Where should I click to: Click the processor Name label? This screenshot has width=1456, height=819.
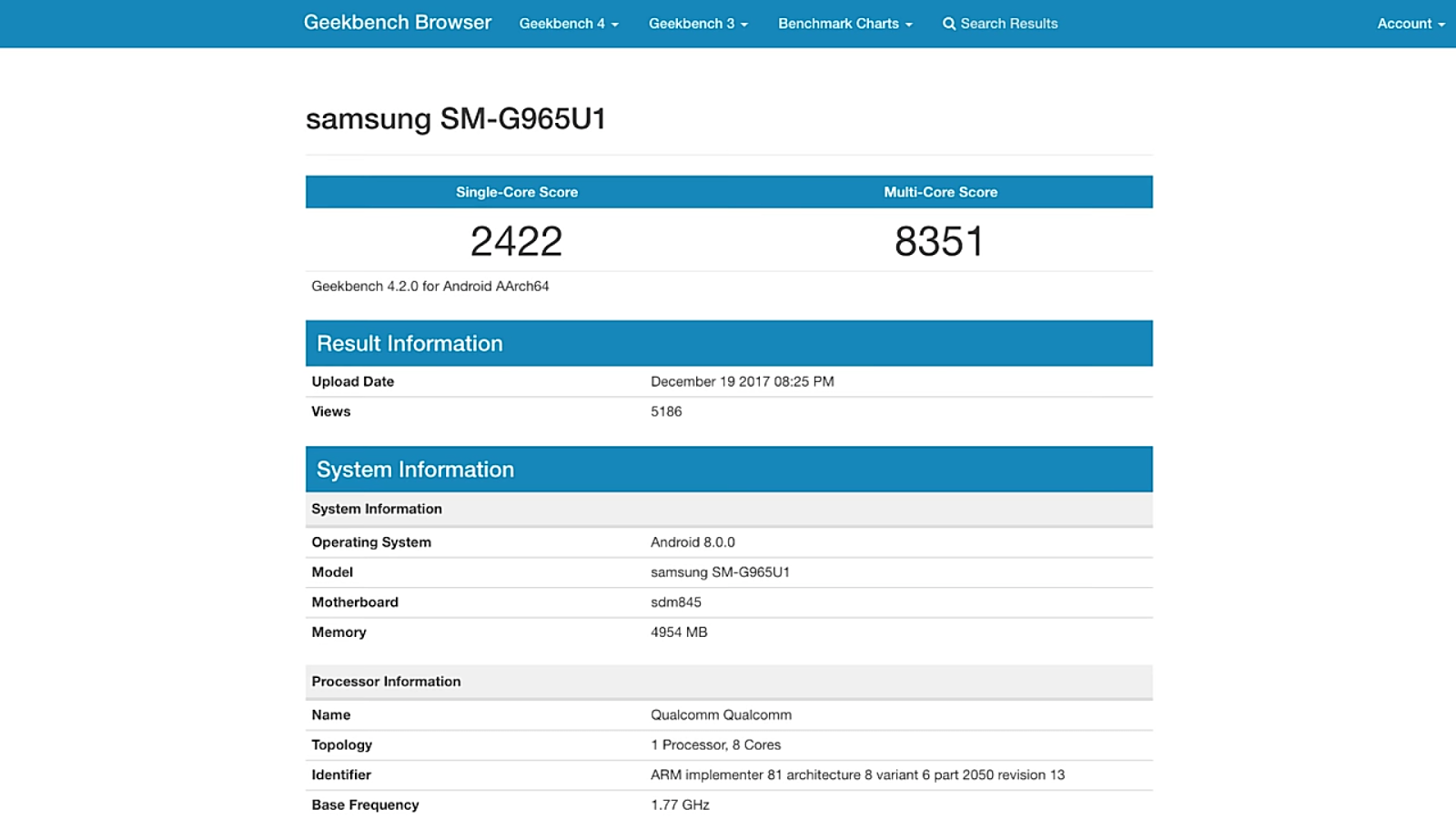click(x=331, y=715)
